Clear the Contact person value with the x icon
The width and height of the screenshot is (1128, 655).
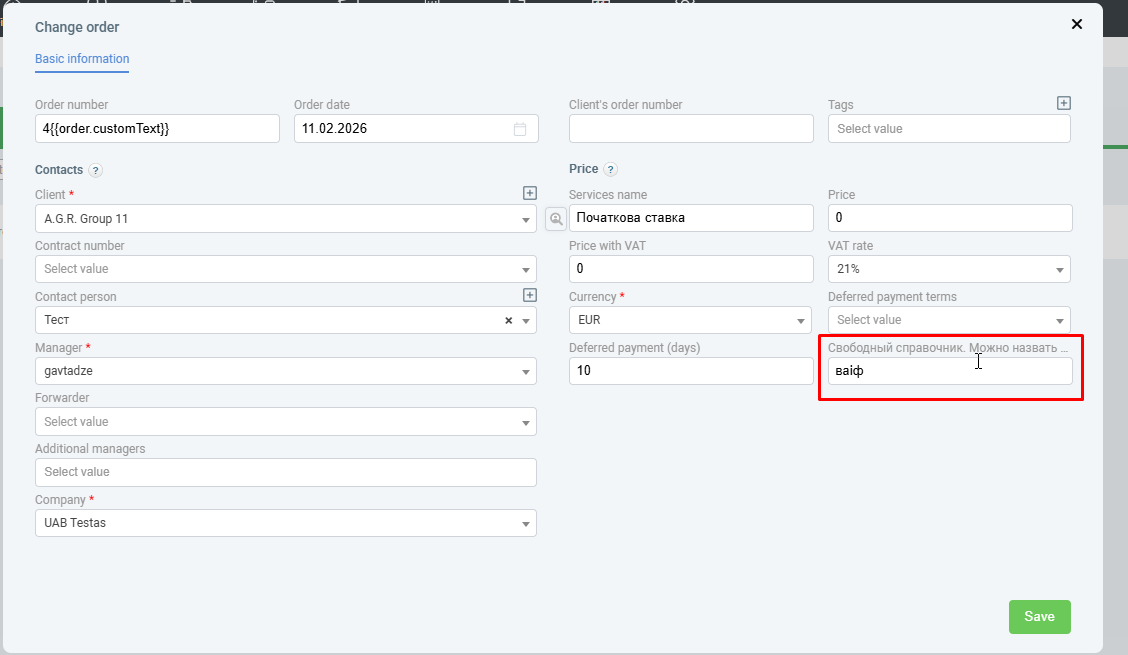click(x=508, y=321)
